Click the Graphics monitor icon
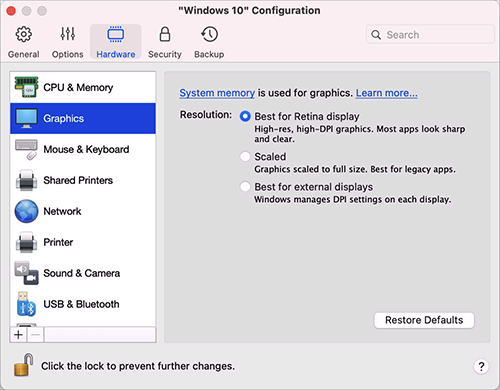This screenshot has height=390, width=500. 26,118
